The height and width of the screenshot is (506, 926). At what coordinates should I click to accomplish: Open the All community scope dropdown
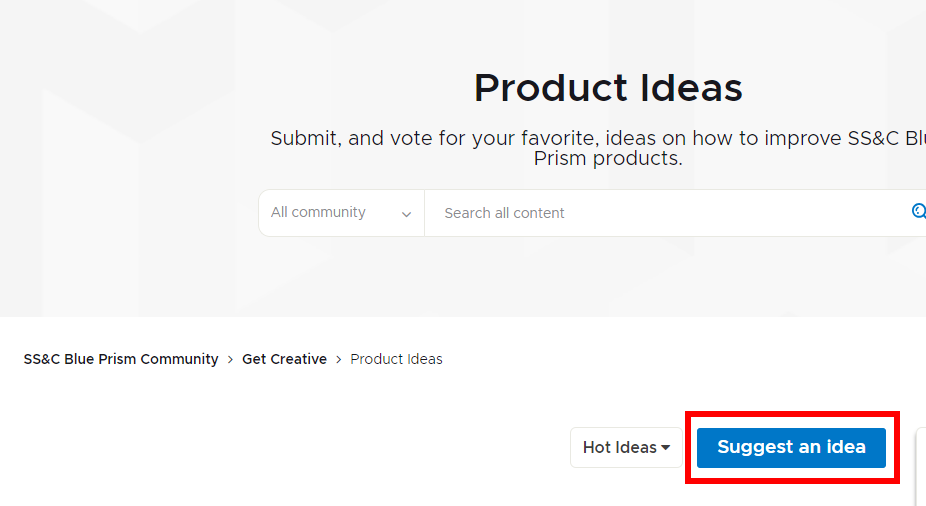[341, 213]
